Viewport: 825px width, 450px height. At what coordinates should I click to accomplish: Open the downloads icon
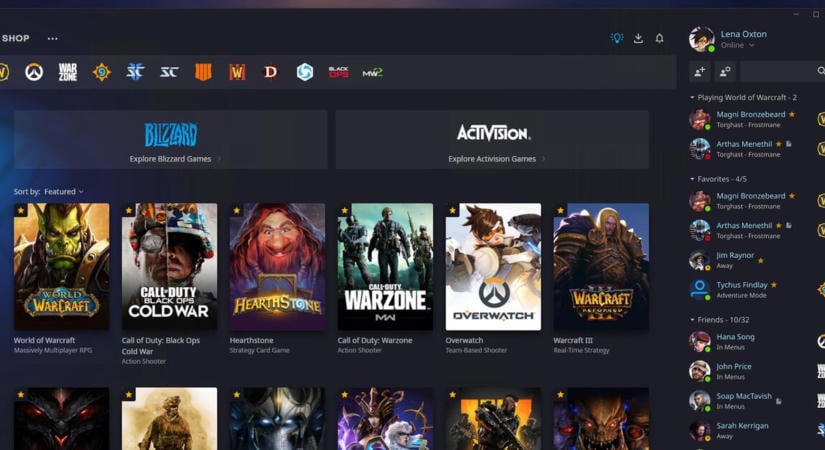[638, 38]
